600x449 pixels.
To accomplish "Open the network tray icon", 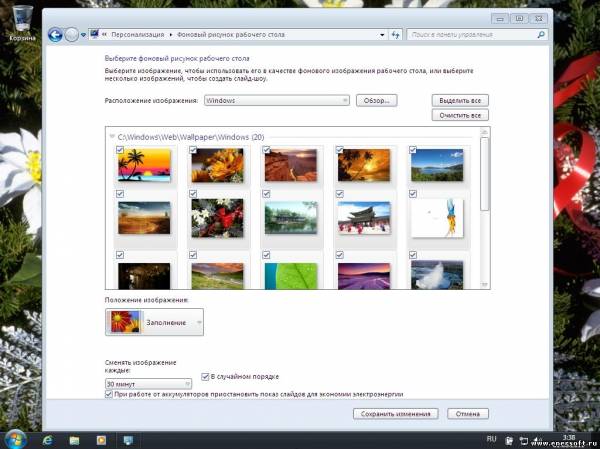I will [523, 441].
